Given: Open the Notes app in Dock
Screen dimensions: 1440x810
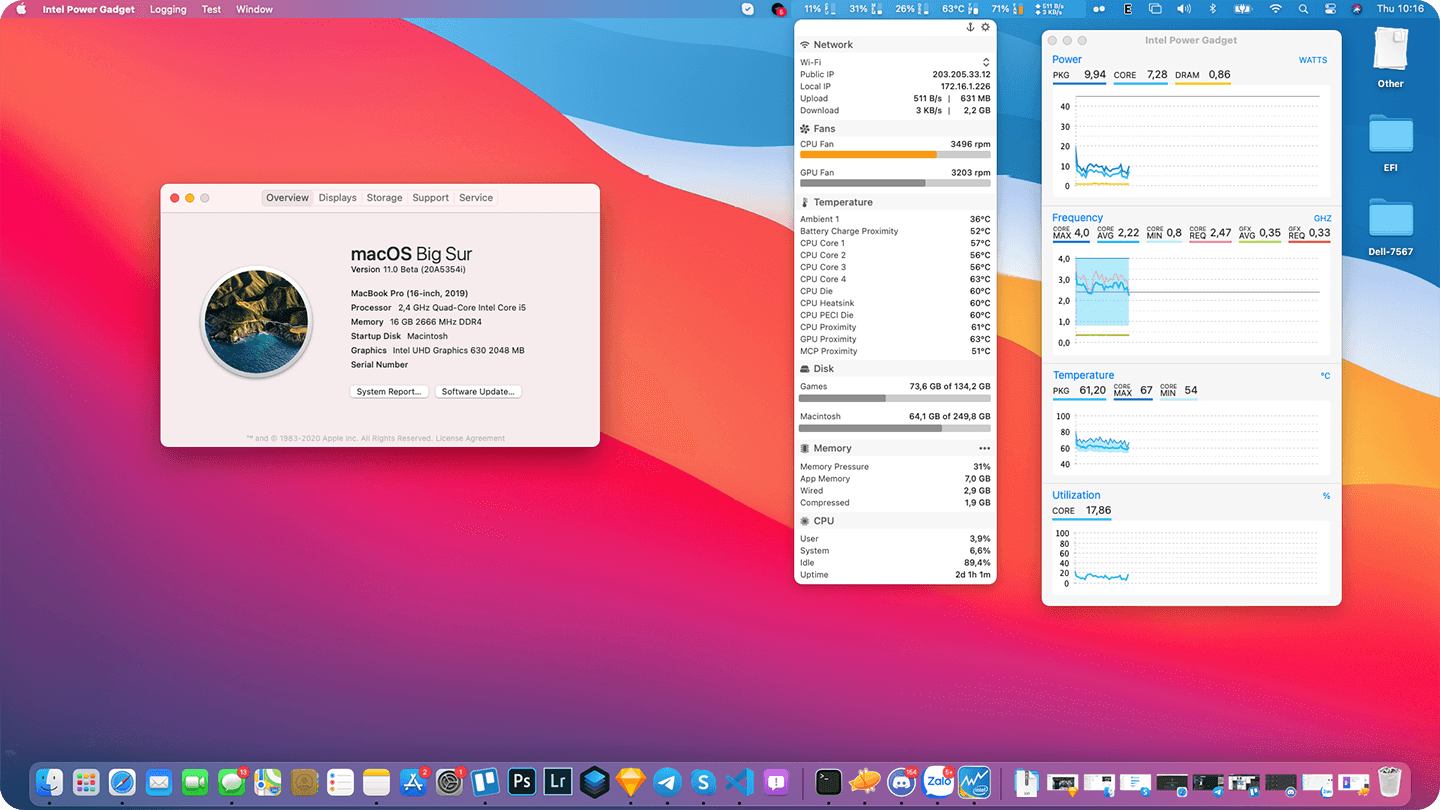Looking at the screenshot, I should tap(376, 782).
